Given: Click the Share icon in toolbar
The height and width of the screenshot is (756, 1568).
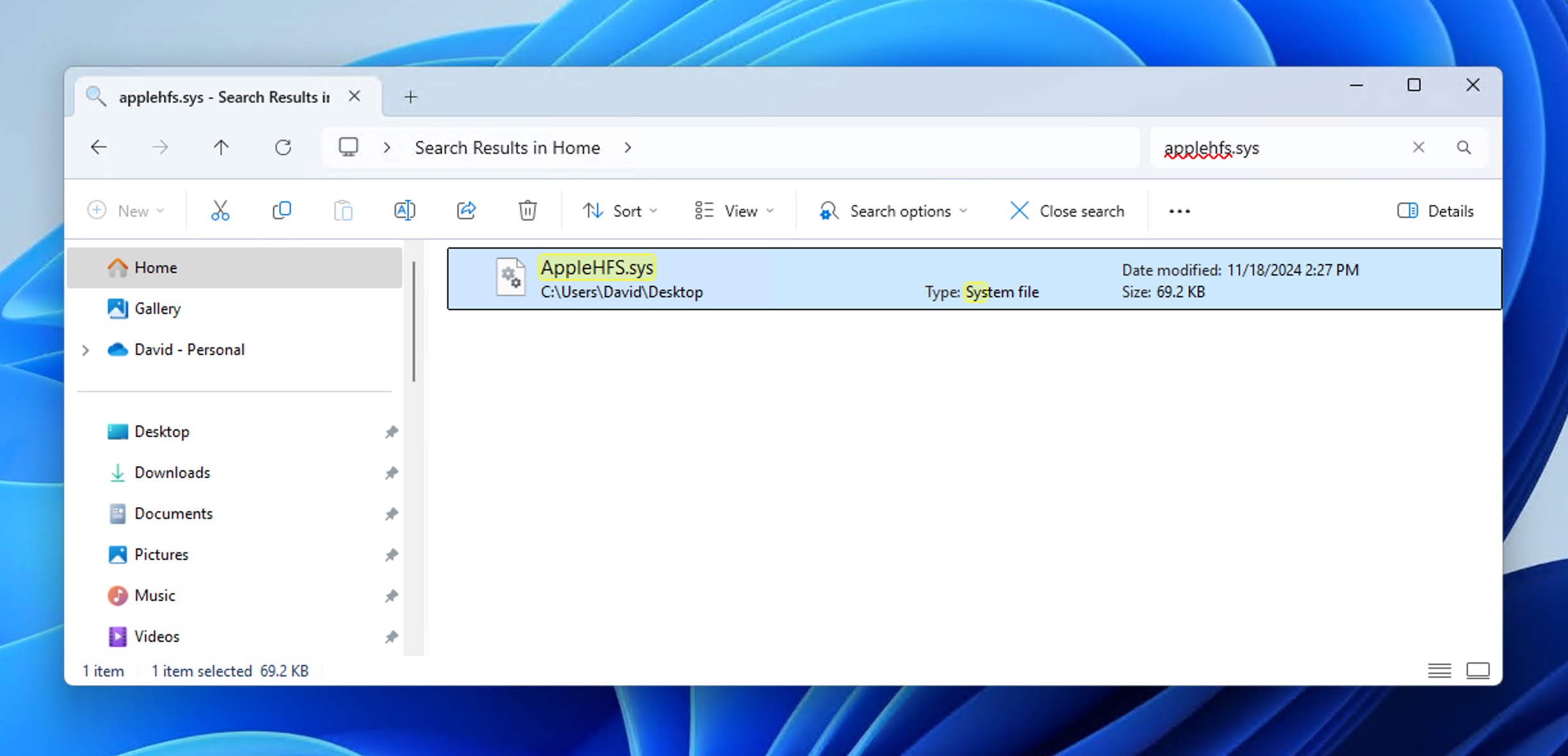Looking at the screenshot, I should click(466, 210).
